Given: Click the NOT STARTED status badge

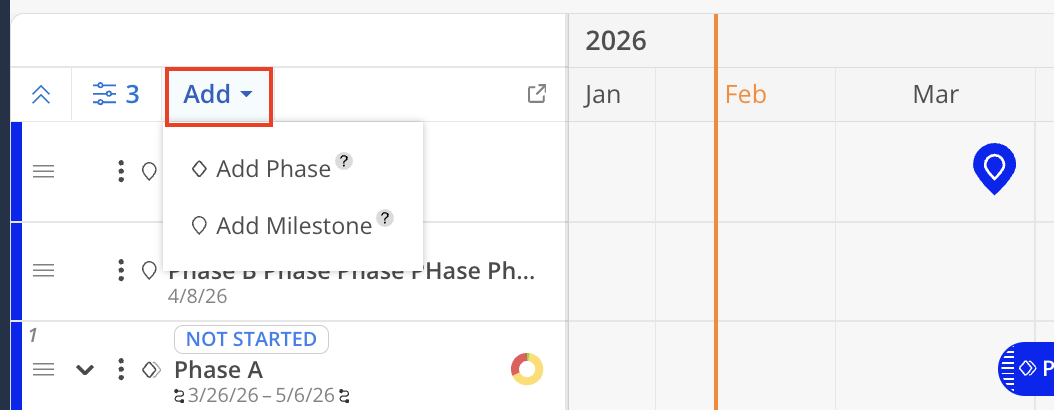Looking at the screenshot, I should pyautogui.click(x=251, y=339).
